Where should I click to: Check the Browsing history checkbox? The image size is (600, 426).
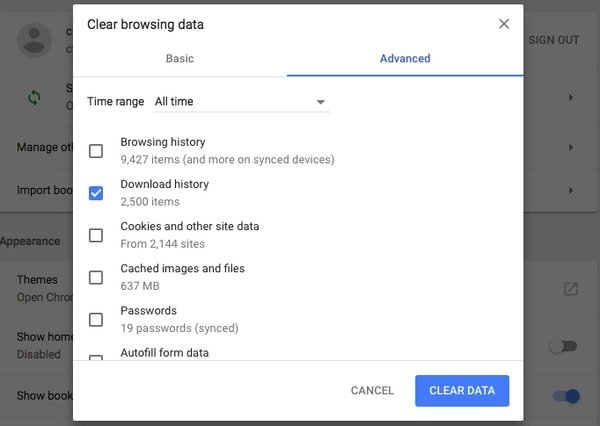(96, 151)
